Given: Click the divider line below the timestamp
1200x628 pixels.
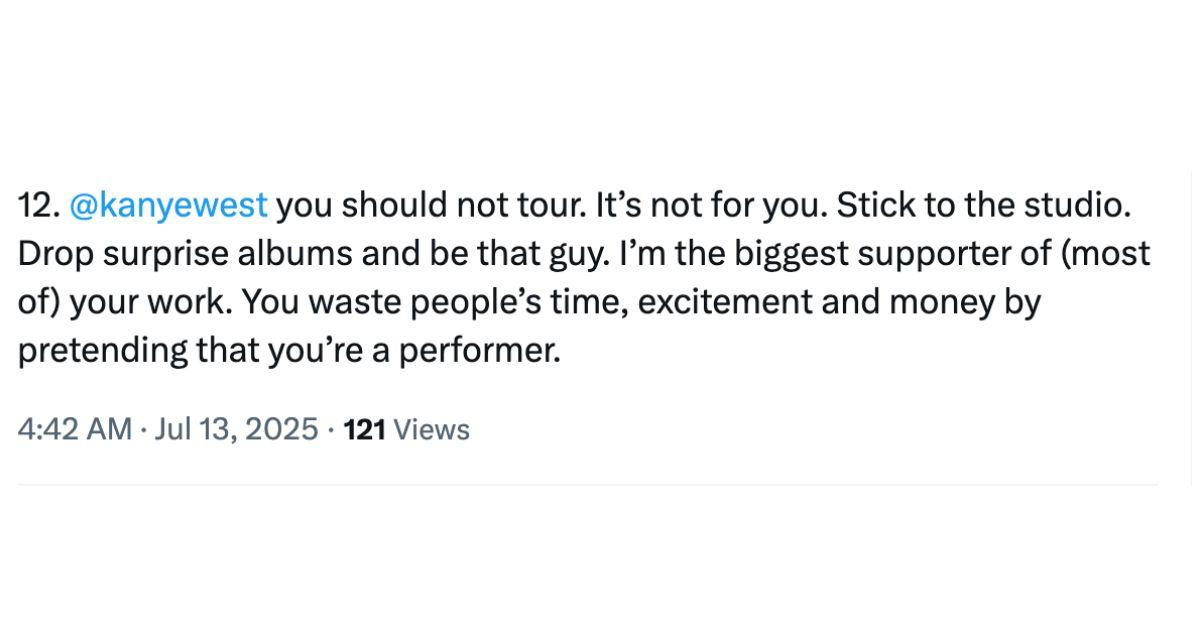Looking at the screenshot, I should (x=588, y=485).
